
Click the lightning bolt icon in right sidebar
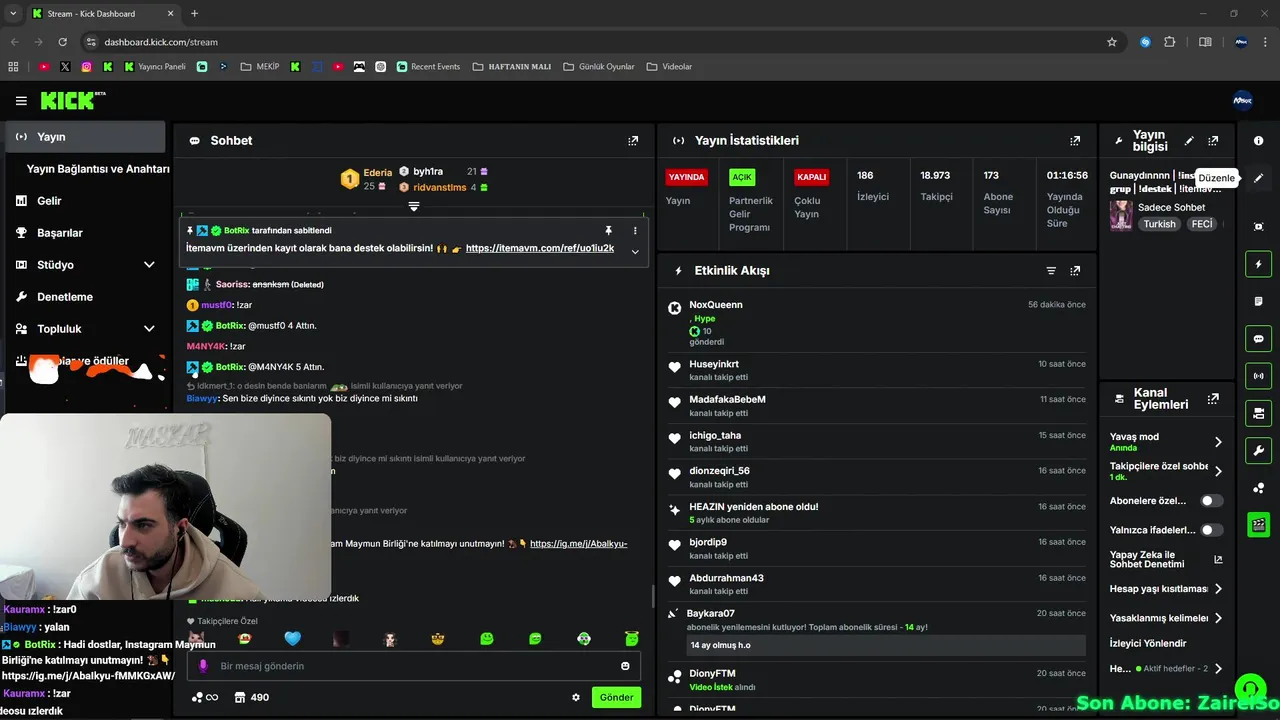(x=1259, y=264)
